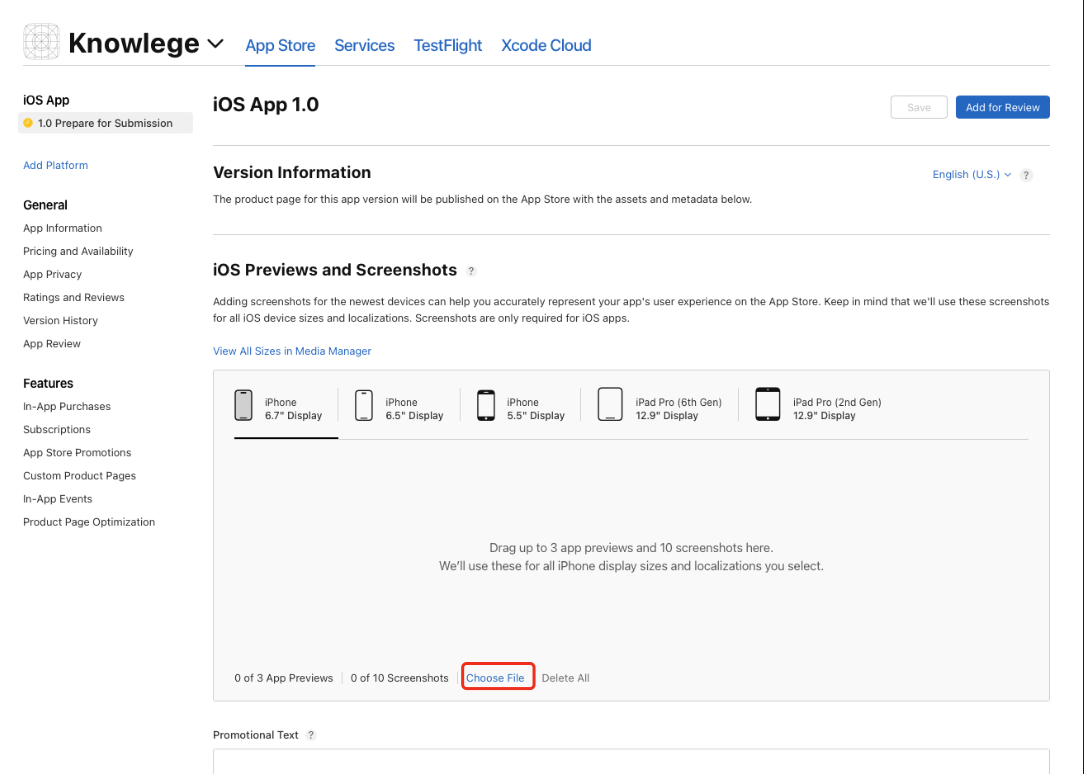Go to the TestFlight tab

pos(448,46)
